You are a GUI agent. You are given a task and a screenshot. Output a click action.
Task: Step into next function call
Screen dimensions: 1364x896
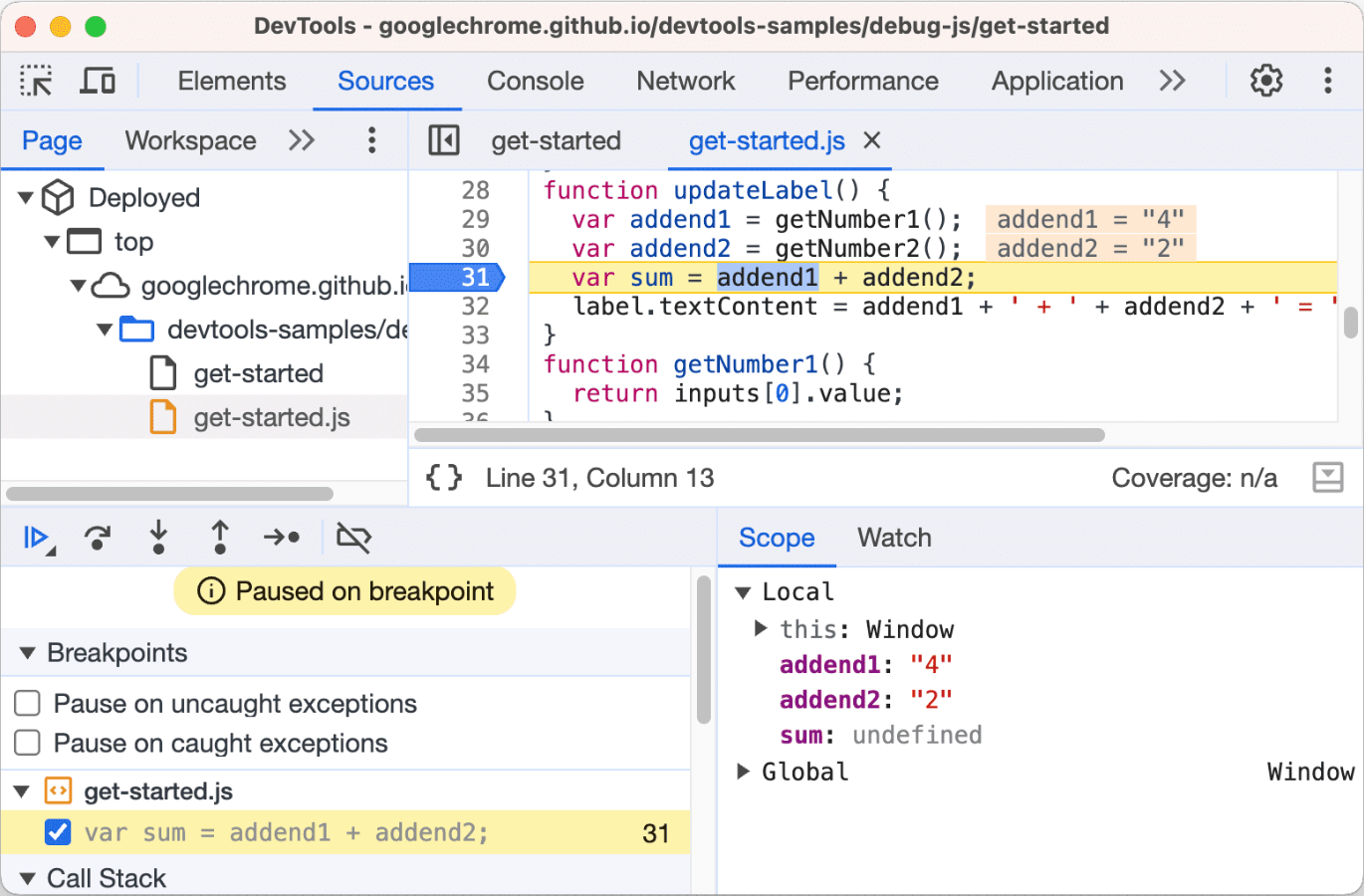coord(158,538)
